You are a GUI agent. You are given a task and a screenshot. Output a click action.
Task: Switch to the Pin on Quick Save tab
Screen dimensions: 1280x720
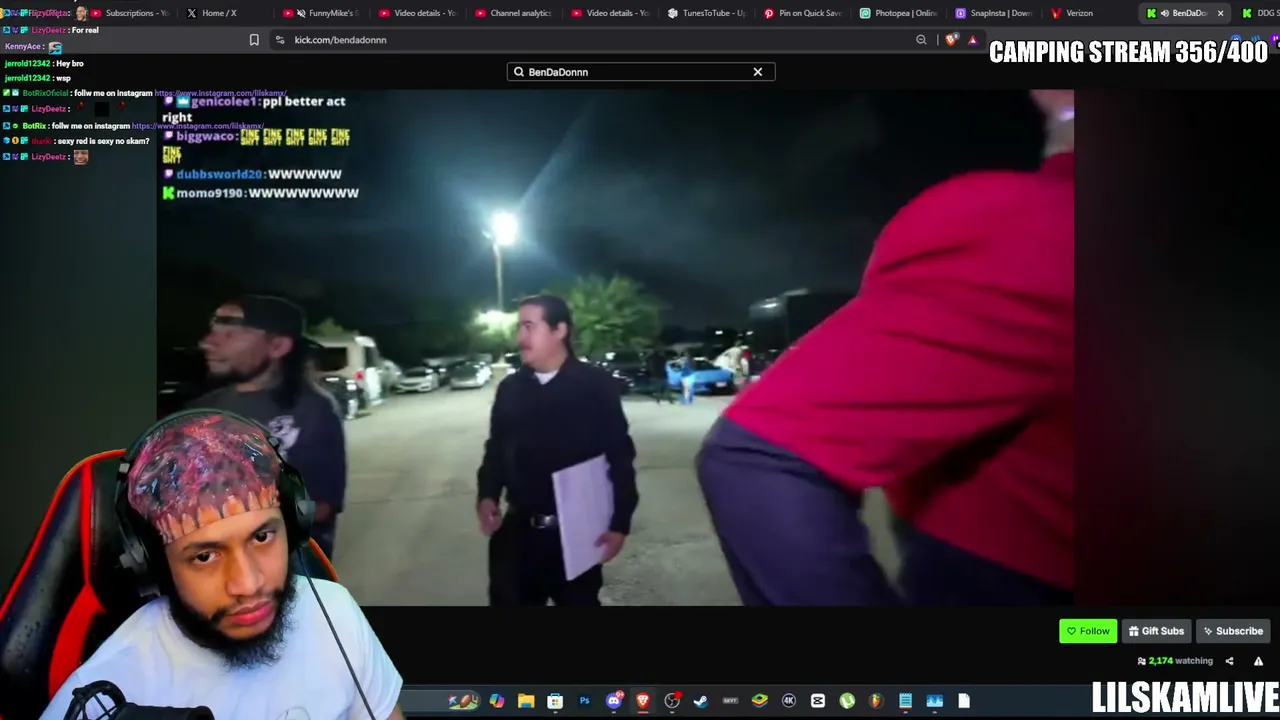[802, 13]
